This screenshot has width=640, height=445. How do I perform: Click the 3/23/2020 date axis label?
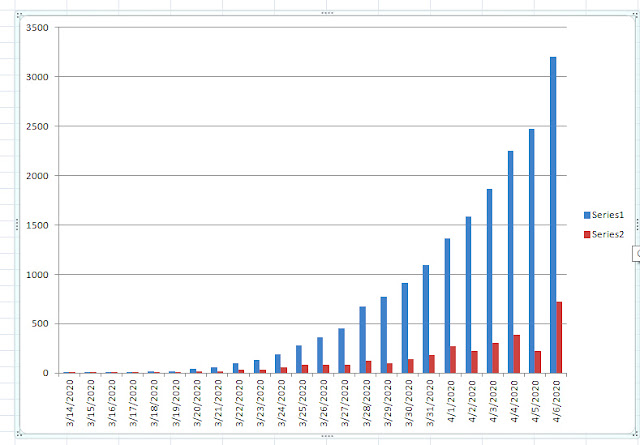(260, 403)
